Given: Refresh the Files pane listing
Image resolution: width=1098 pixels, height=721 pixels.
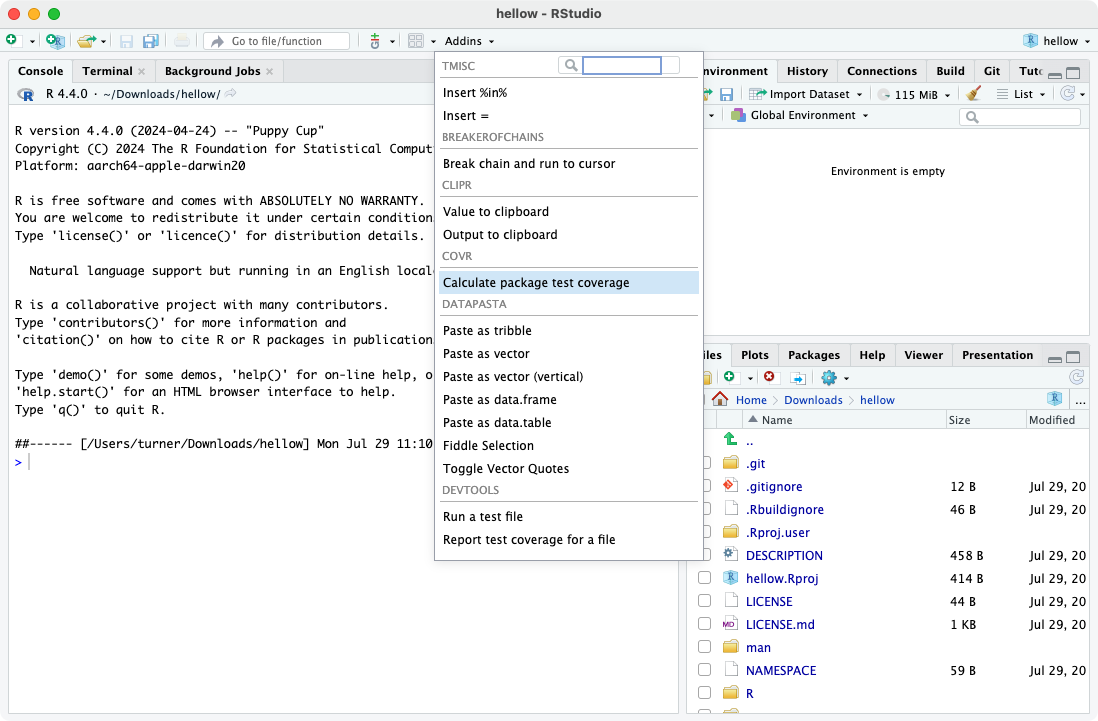Looking at the screenshot, I should point(1078,378).
